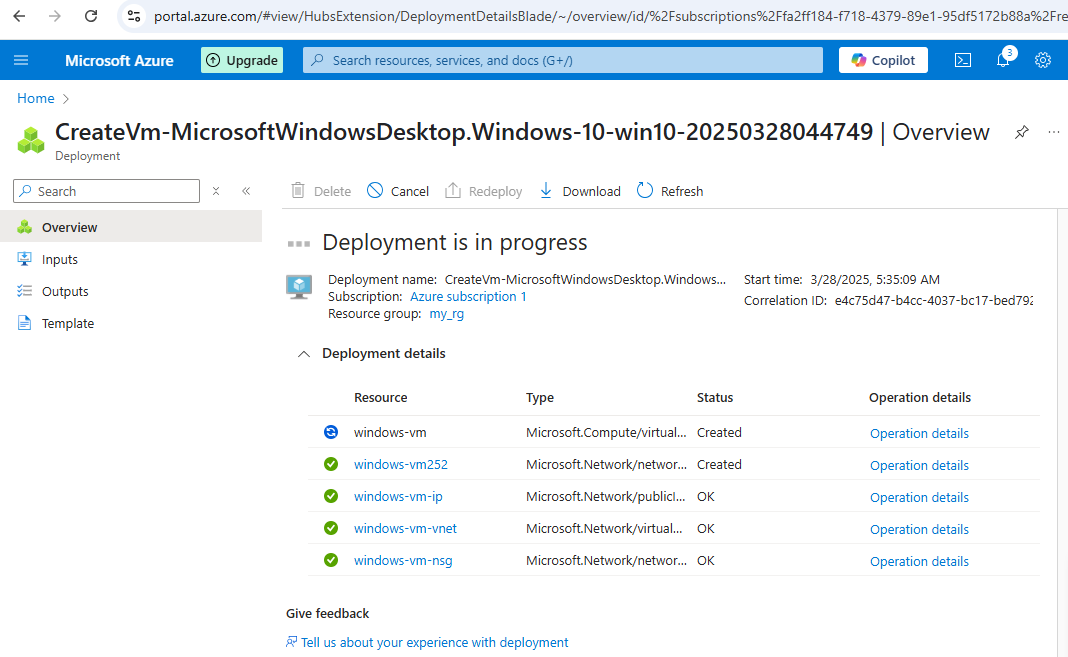Screen dimensions: 1068x657
Task: Download the deployment details
Action: 580,191
